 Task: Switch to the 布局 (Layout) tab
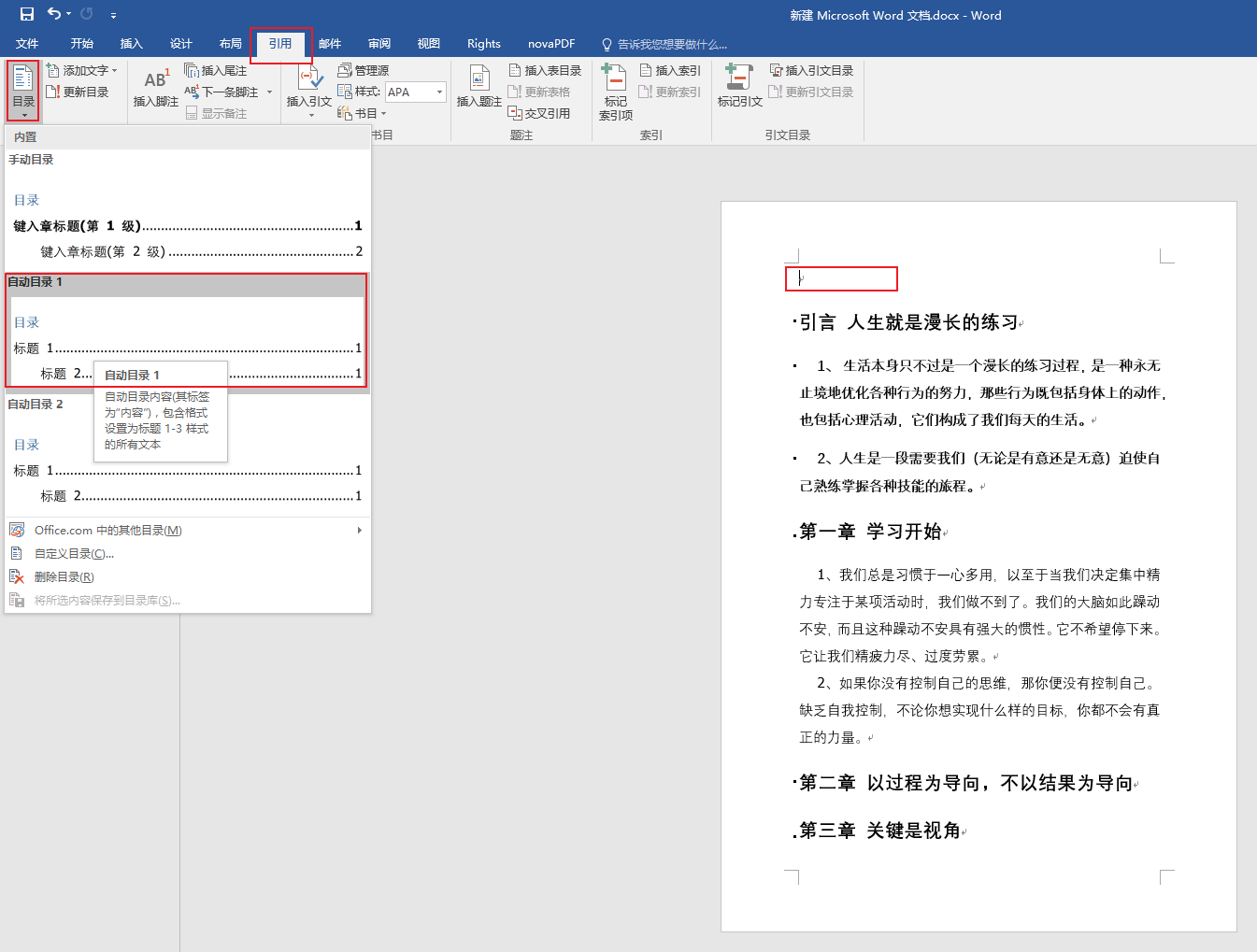coord(231,44)
